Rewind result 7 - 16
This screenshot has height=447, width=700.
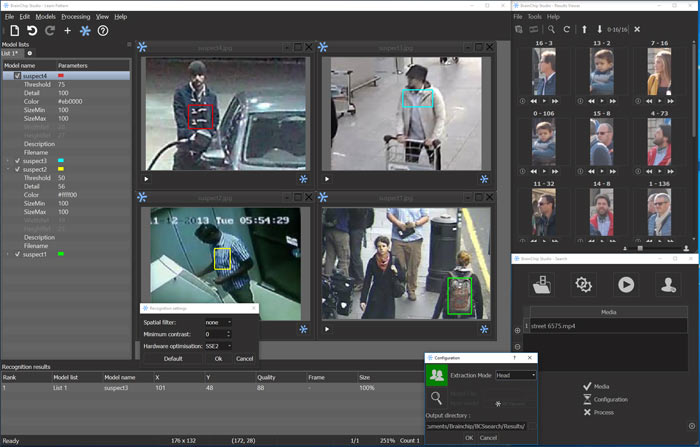(649, 101)
